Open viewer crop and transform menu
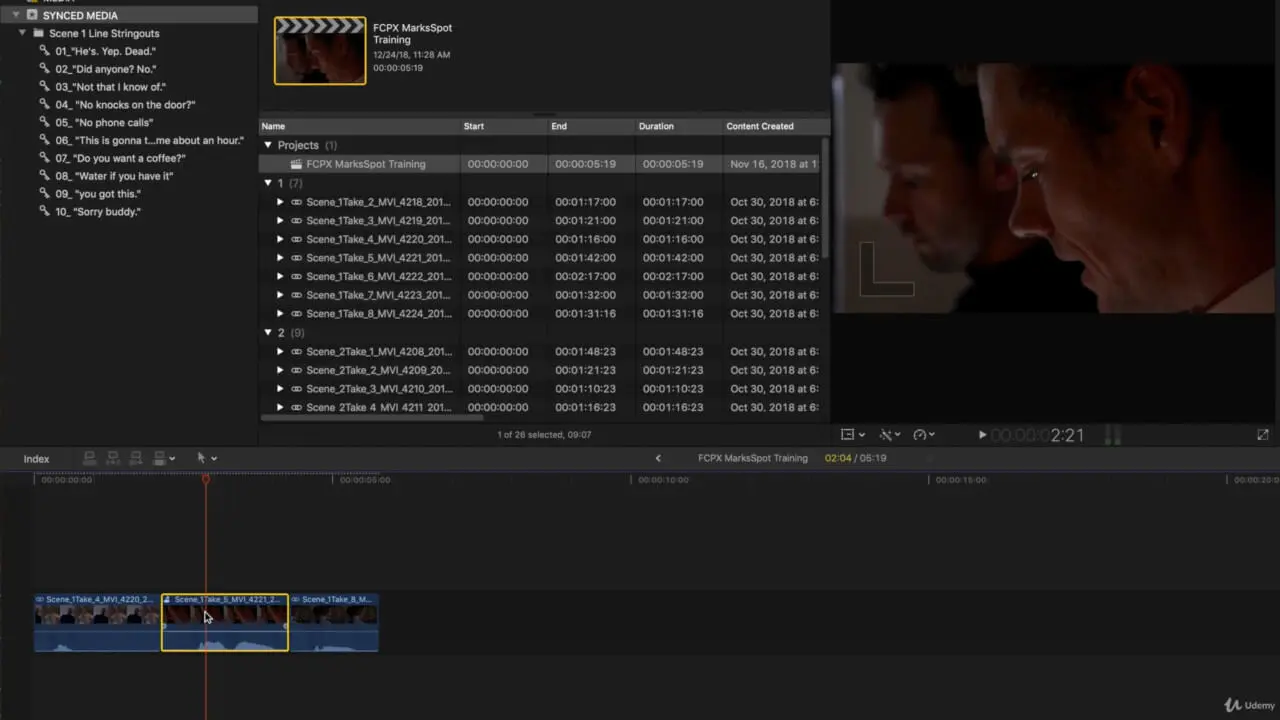 [x=853, y=435]
